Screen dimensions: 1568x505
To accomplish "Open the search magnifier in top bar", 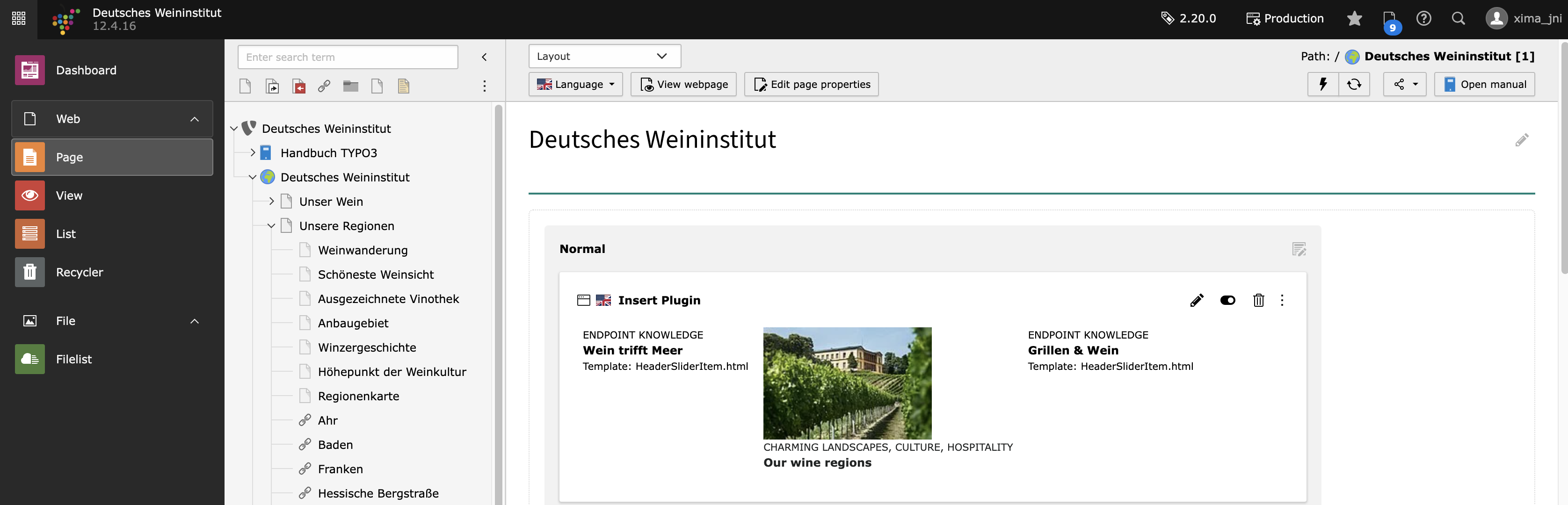I will point(1458,19).
